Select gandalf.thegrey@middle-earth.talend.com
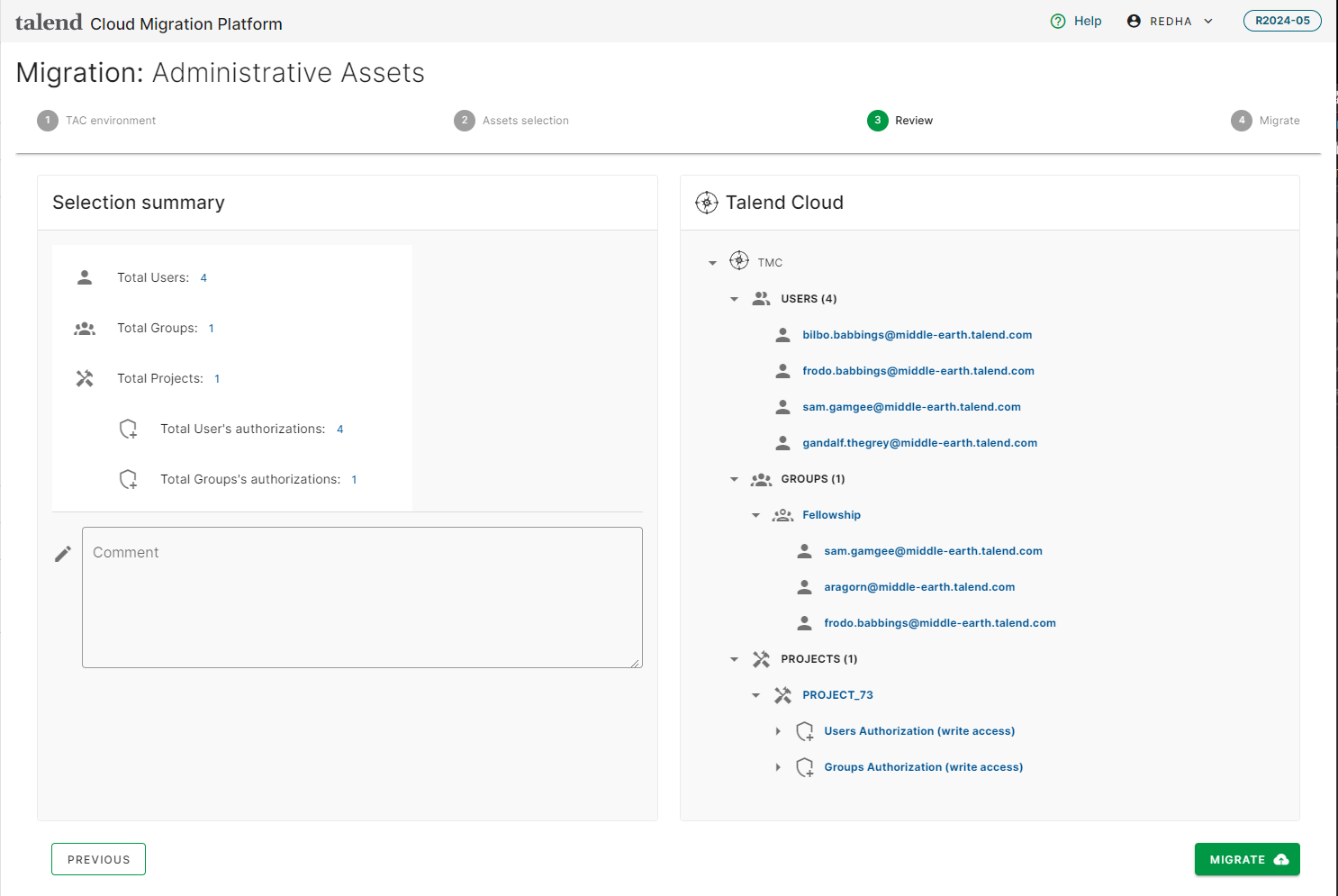The image size is (1338, 896). (919, 443)
